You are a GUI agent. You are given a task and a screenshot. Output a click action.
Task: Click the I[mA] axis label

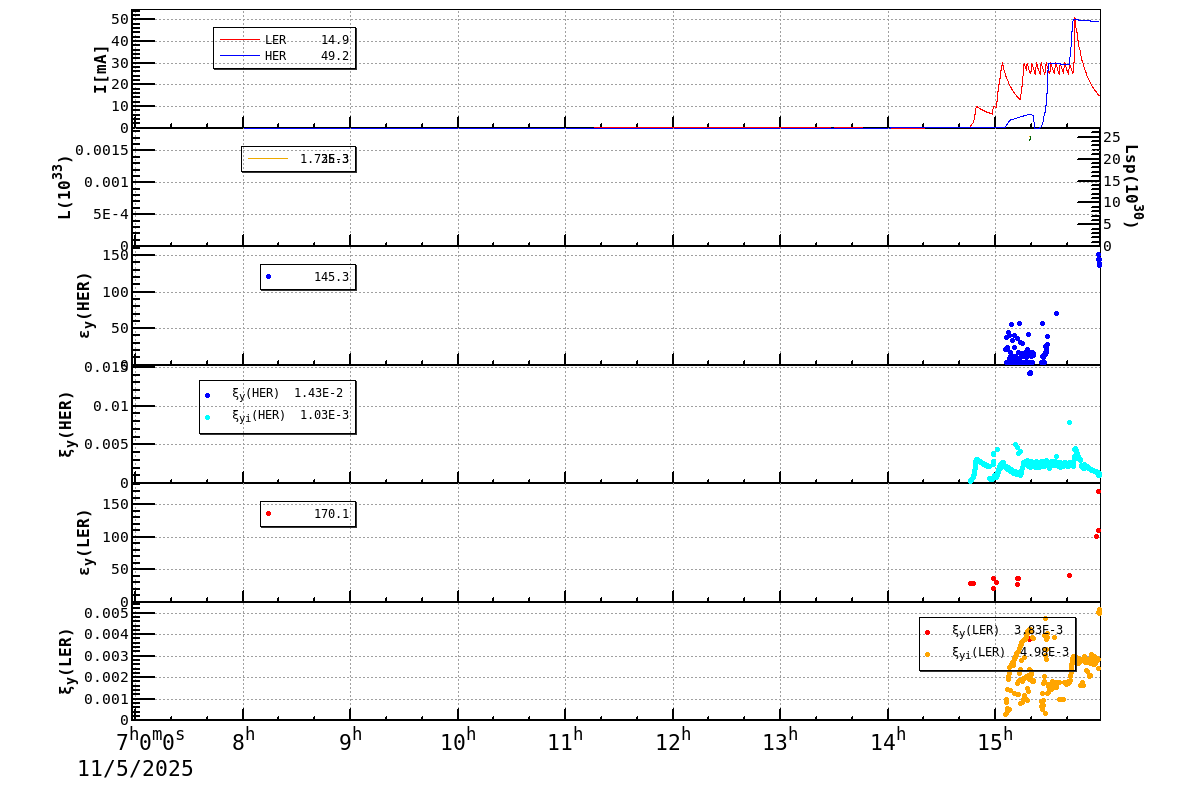pos(100,68)
